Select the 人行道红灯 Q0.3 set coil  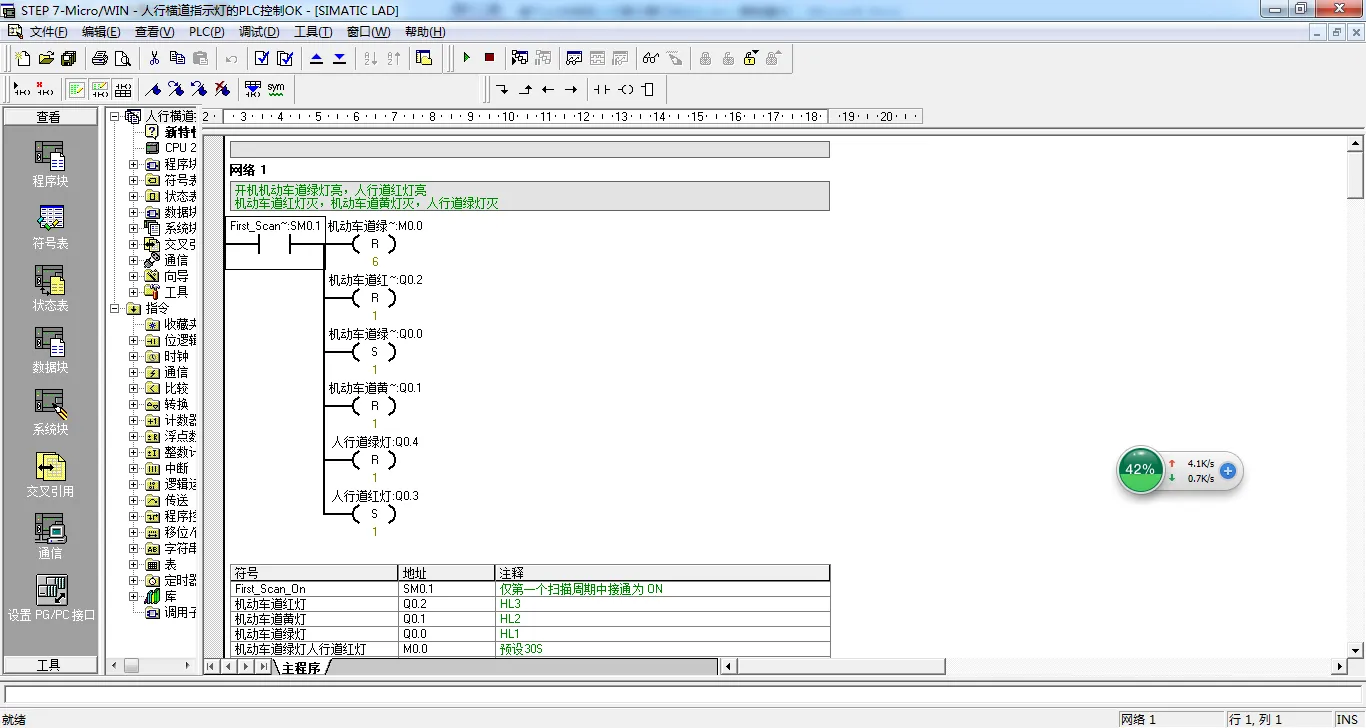[x=375, y=514]
